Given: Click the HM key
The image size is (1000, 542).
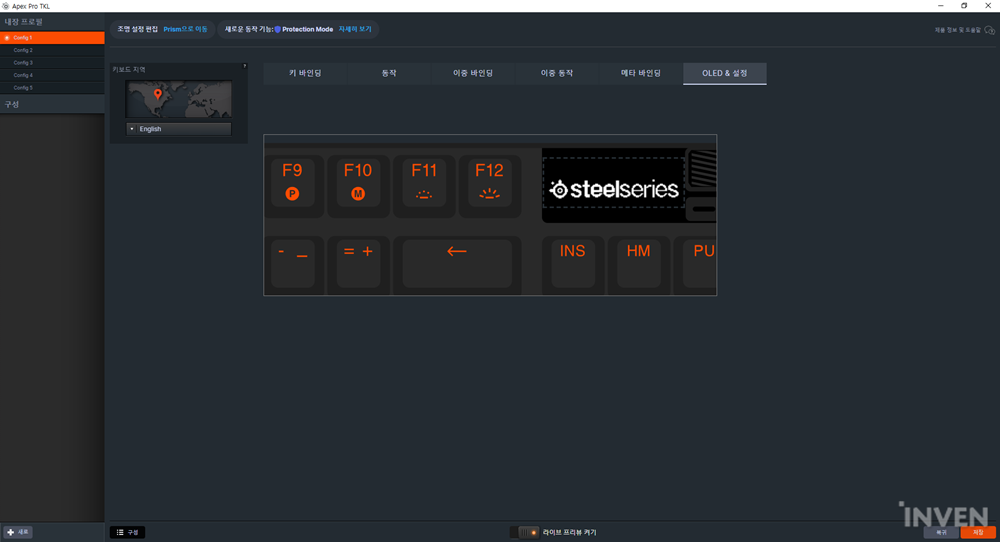Looking at the screenshot, I should (638, 263).
